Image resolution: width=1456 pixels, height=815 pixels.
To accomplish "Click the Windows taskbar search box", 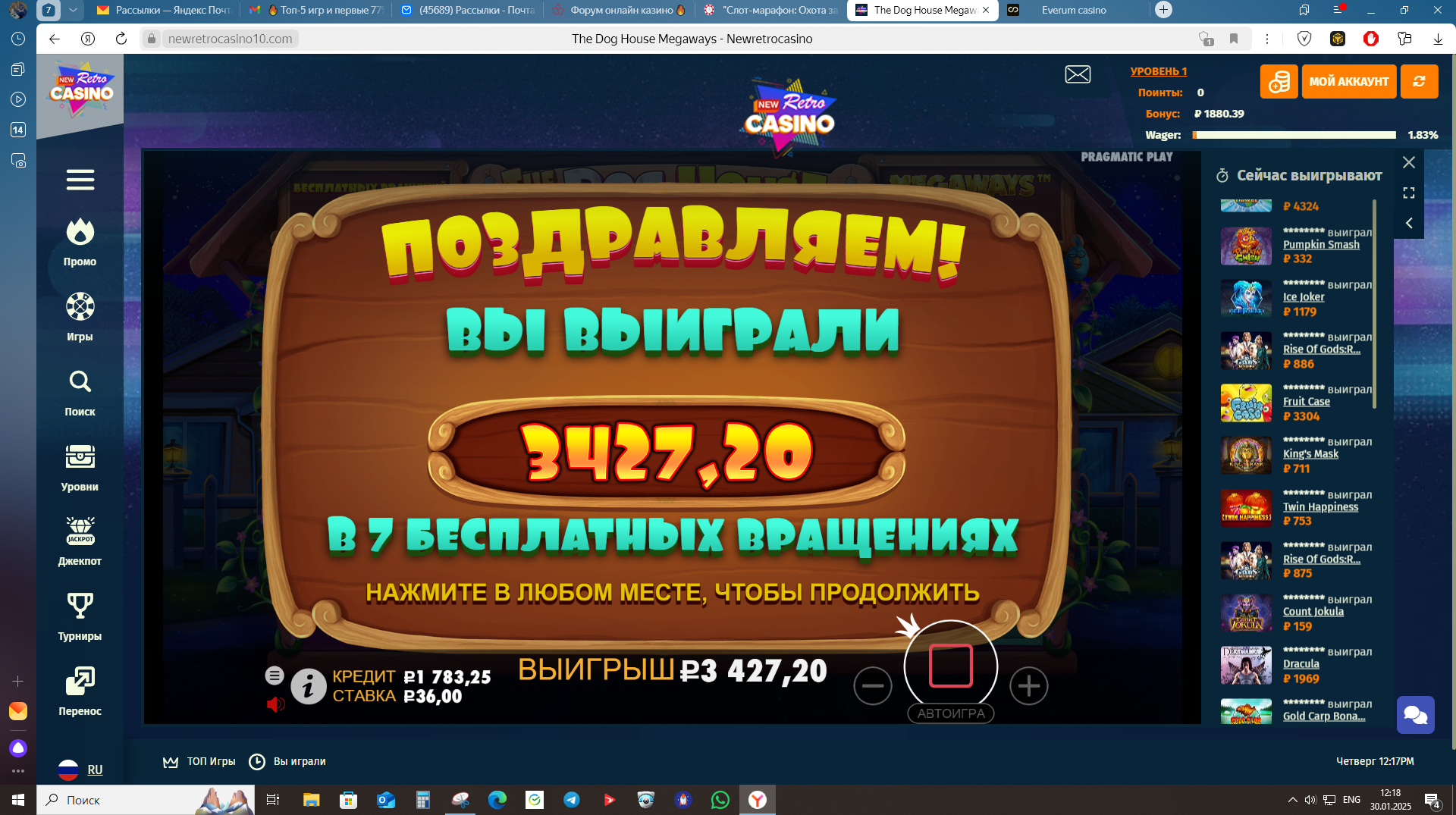I will [146, 800].
